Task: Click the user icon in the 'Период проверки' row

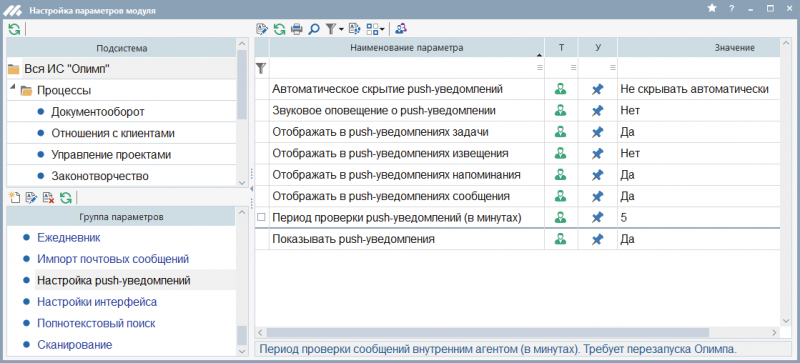Action: [561, 218]
